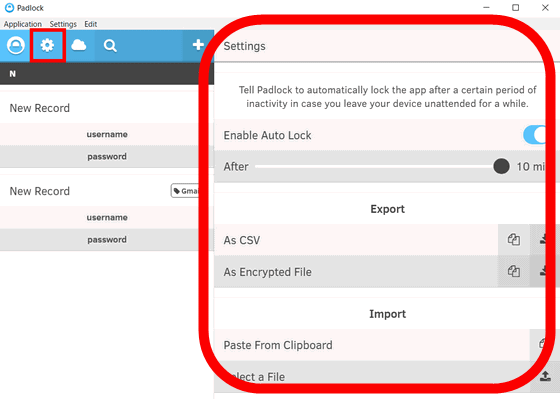Viewport: 560px width, 399px height.
Task: Click the N section header
Action: tap(107, 74)
